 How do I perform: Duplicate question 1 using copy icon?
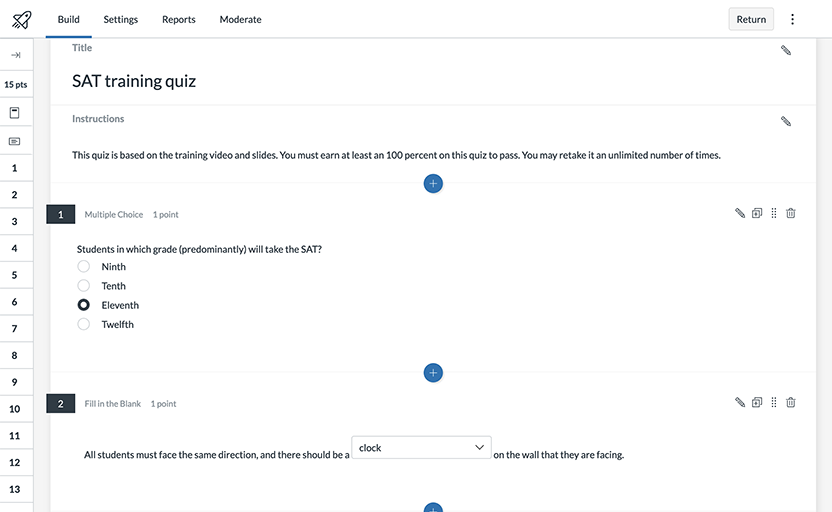pyautogui.click(x=757, y=213)
